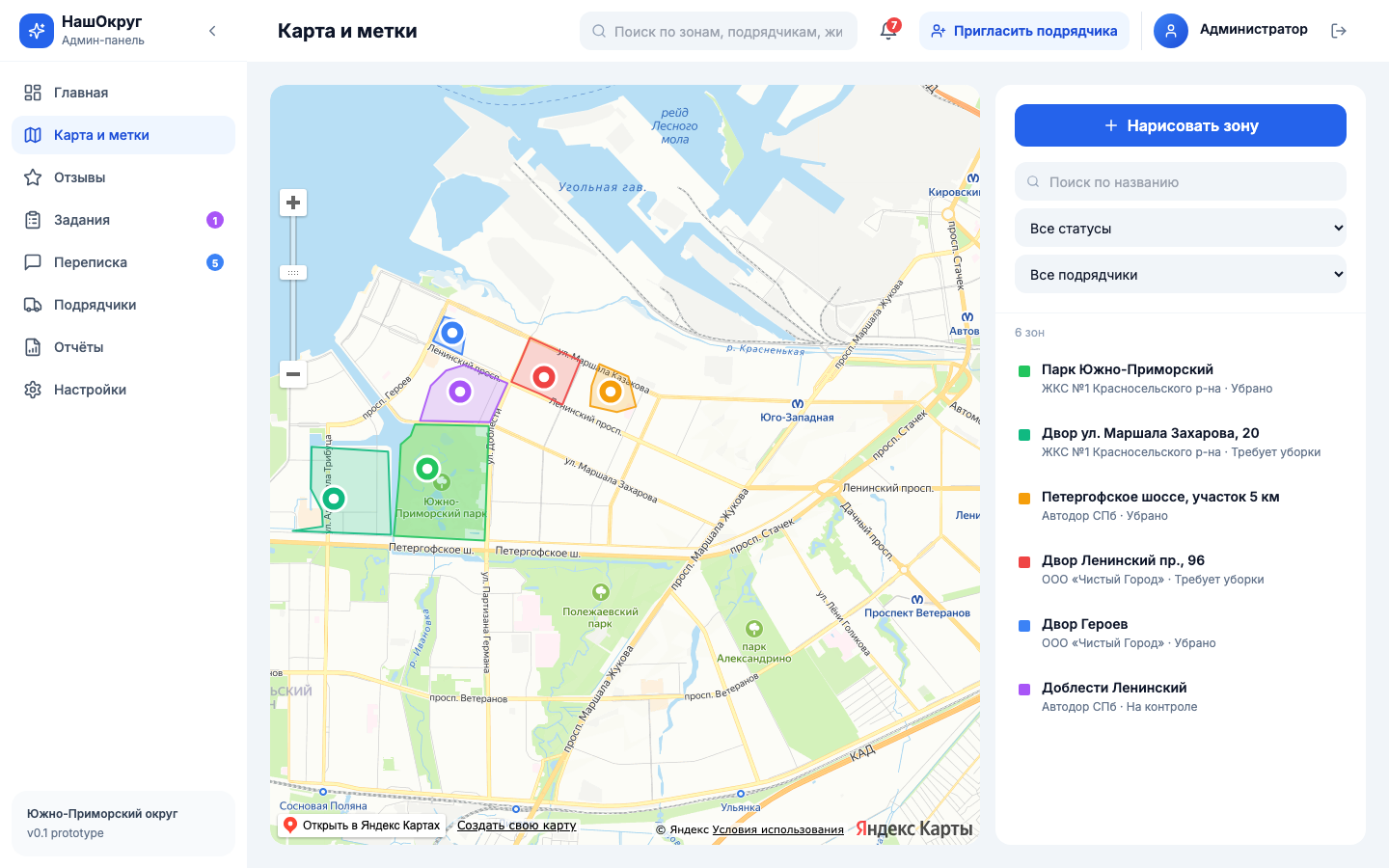Focus the Поиск по названию field
The image size is (1389, 868).
point(1181,181)
